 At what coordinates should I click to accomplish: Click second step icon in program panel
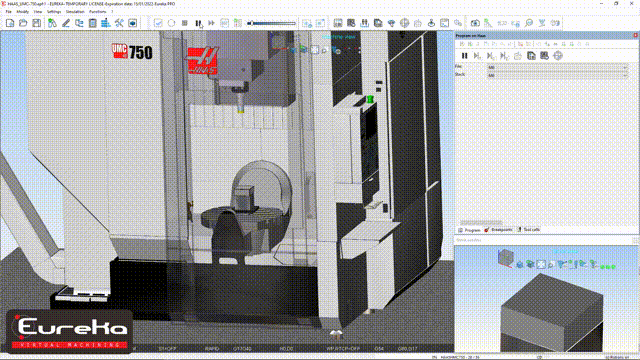coord(491,56)
